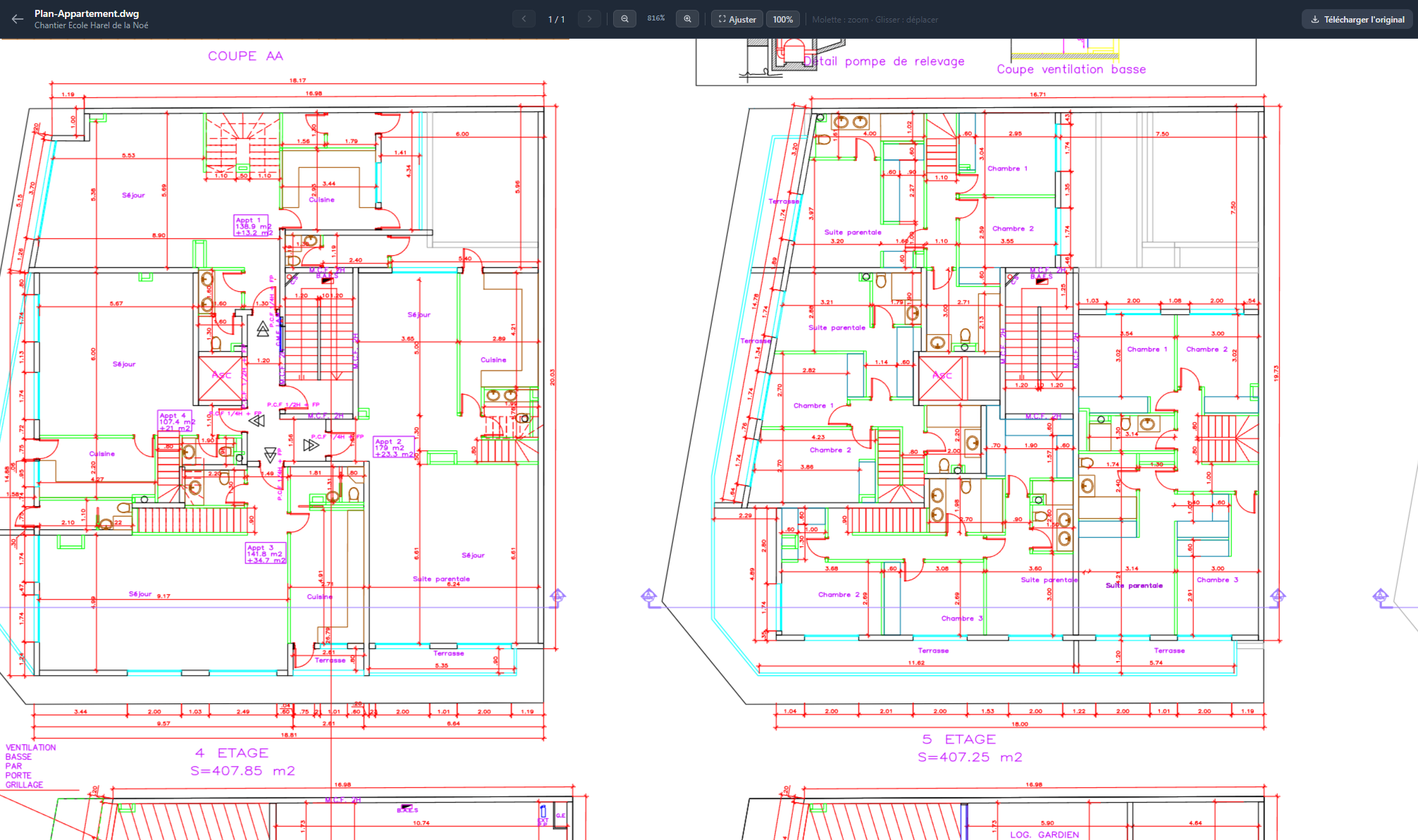Click the Appt 1 area label box
The width and height of the screenshot is (1418, 840).
pos(252,226)
